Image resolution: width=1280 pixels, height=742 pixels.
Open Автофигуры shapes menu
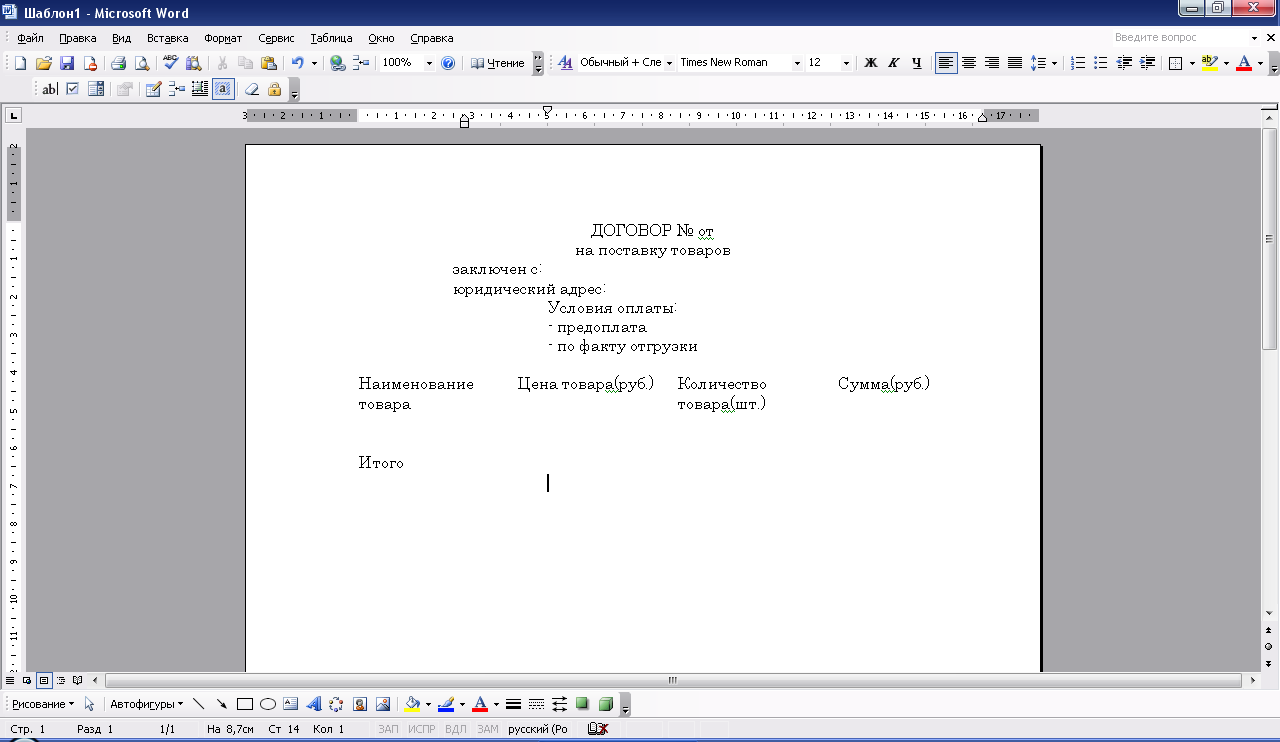[146, 704]
